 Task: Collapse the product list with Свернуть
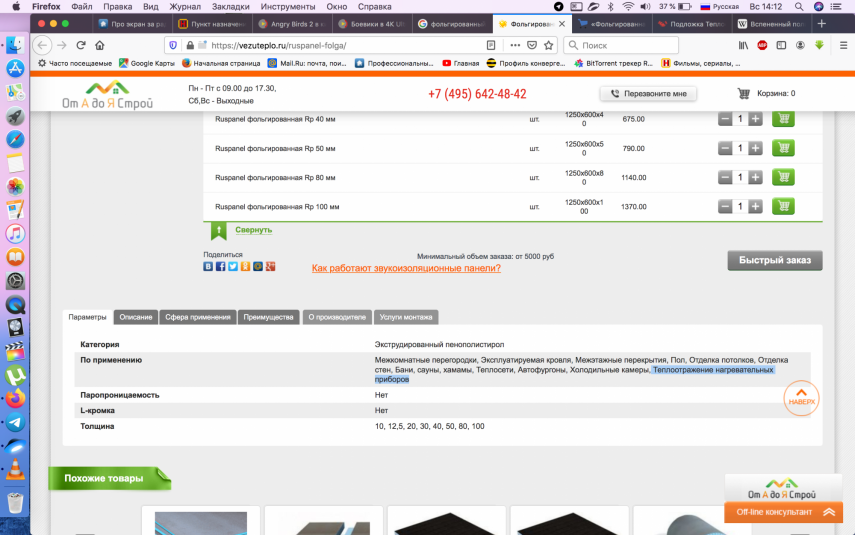click(254, 230)
